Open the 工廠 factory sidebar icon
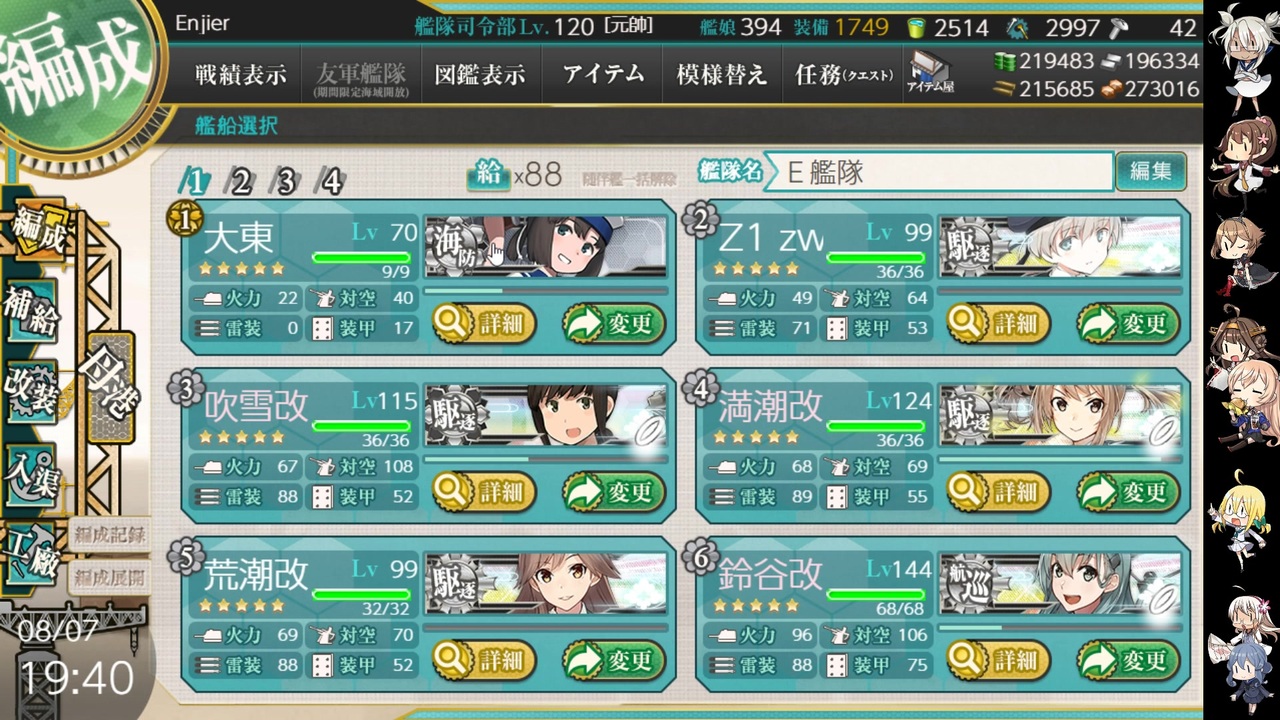1280x720 pixels. (x=32, y=556)
